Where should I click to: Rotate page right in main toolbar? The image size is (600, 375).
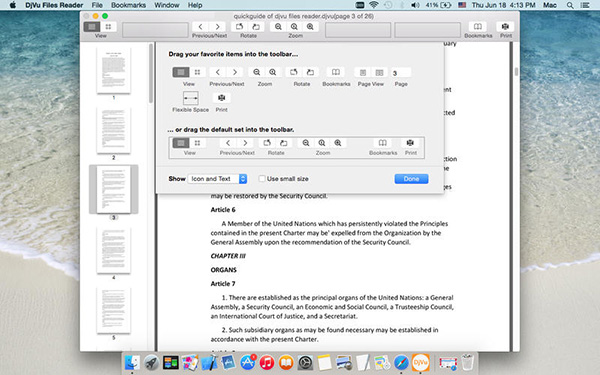(x=256, y=26)
